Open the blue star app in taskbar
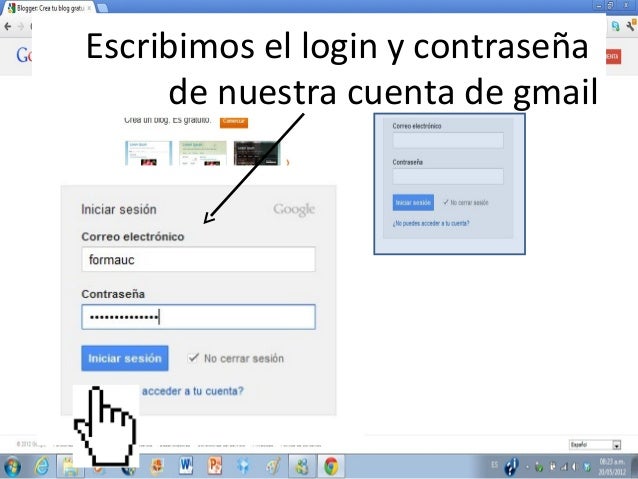Screen dimensions: 638x479 click(x=243, y=466)
